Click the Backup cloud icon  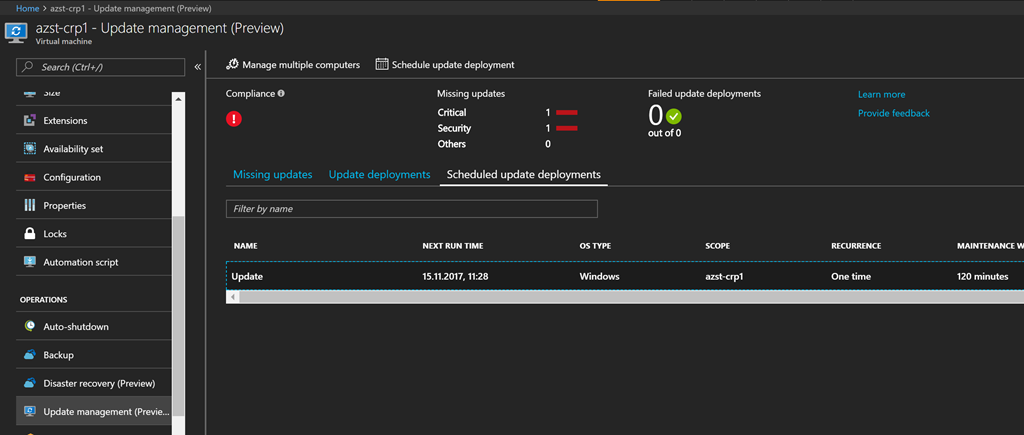pos(29,355)
